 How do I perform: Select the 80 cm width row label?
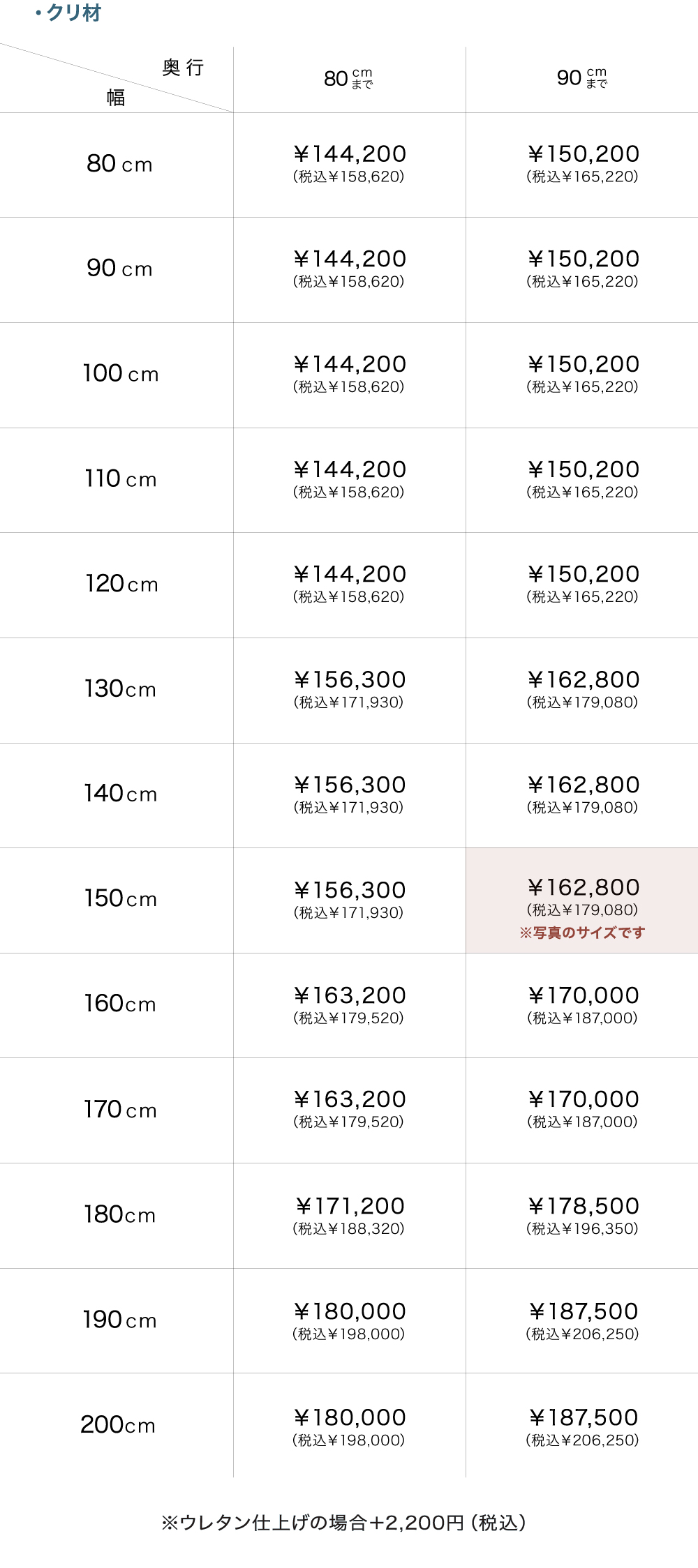click(119, 164)
